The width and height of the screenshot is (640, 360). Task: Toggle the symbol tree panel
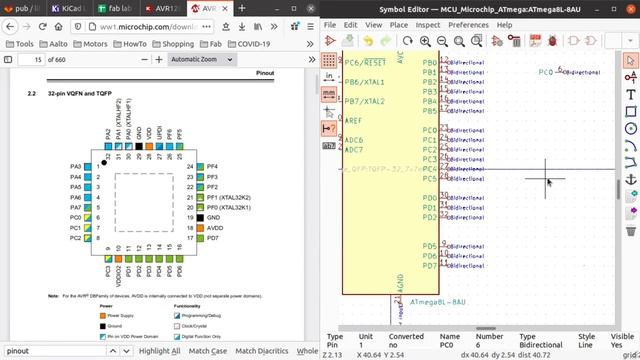329,146
